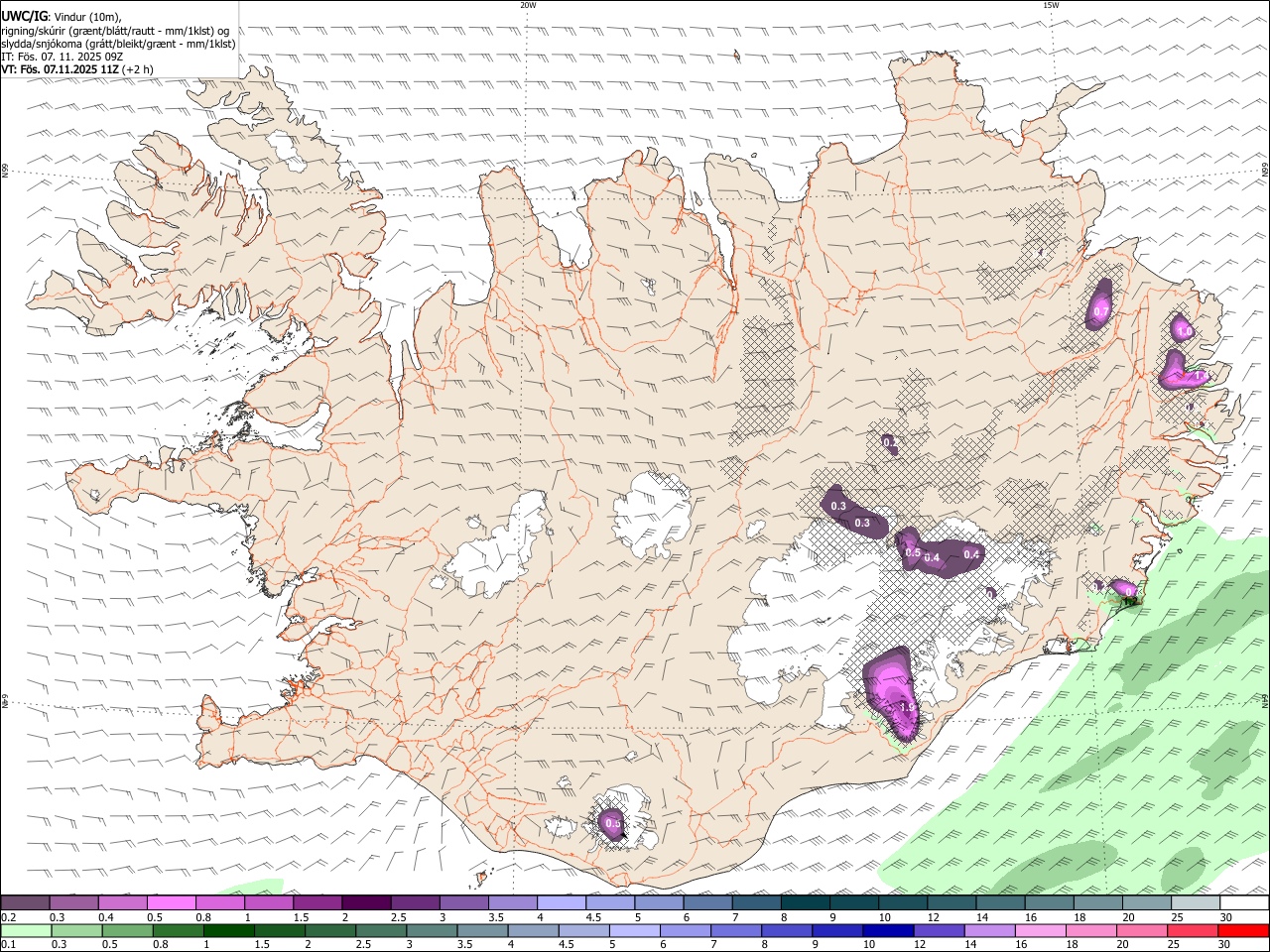Click the 'VT: Fös. 07.11.2025 11Z (+2 h)' line
Image resolution: width=1270 pixels, height=952 pixels.
pos(77,69)
